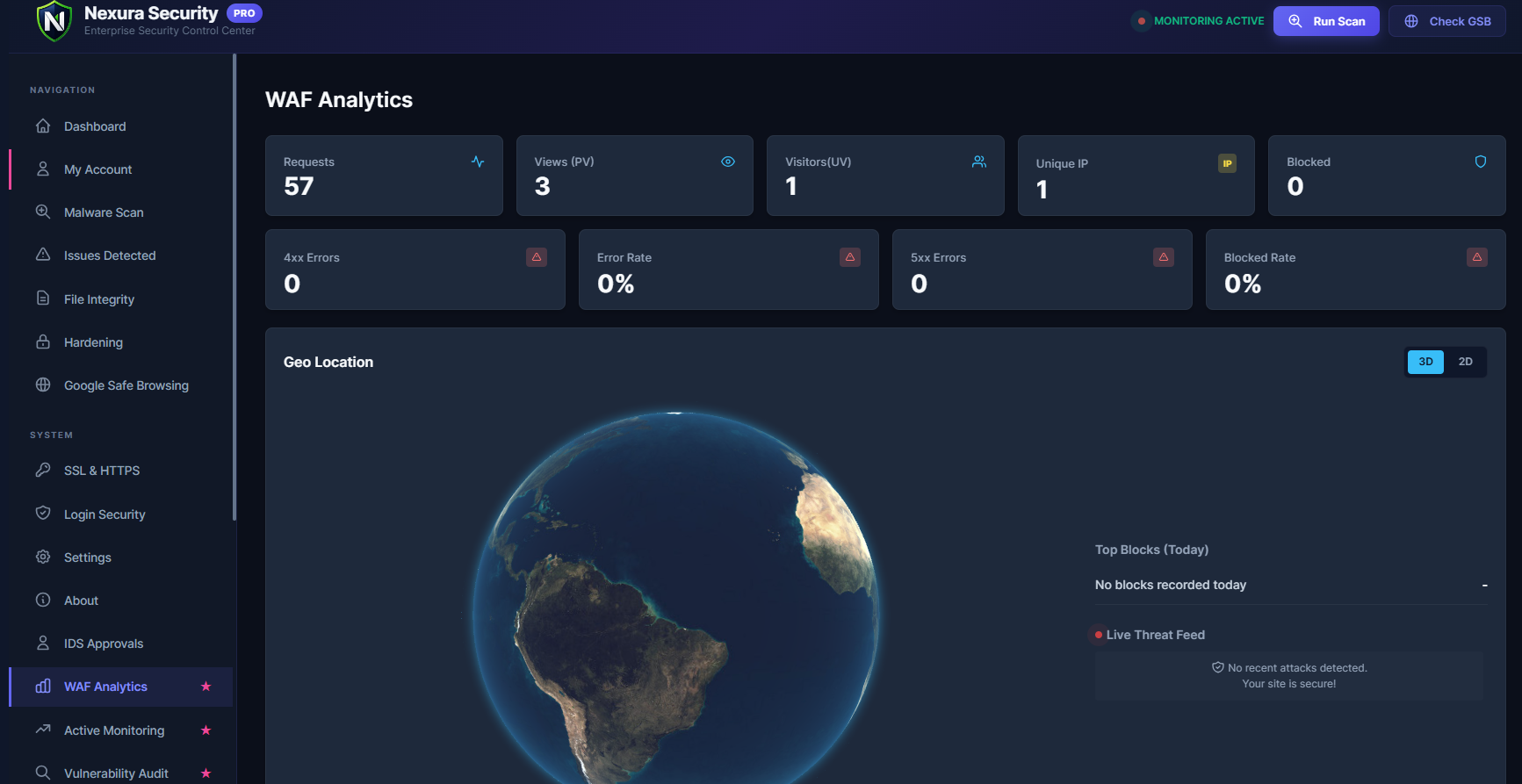
Task: Click the SSL & HTTPS key icon
Action: coord(43,470)
